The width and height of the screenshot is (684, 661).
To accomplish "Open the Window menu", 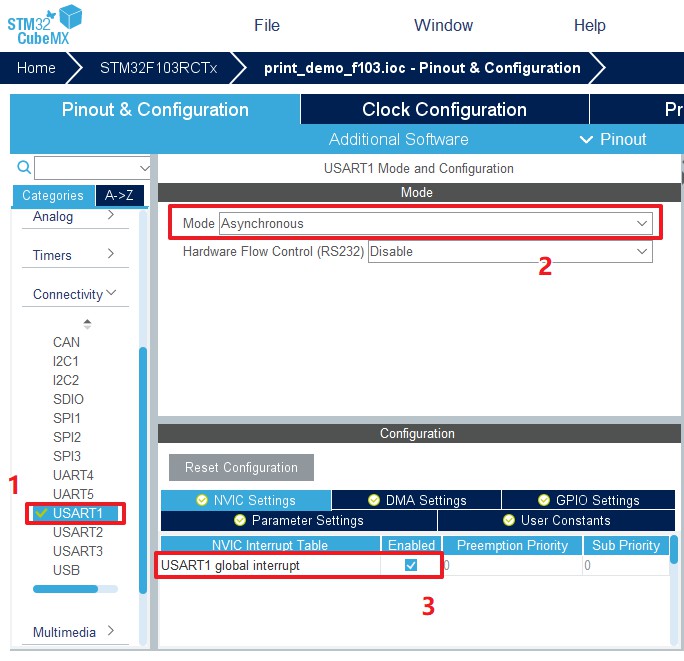I will pos(443,25).
